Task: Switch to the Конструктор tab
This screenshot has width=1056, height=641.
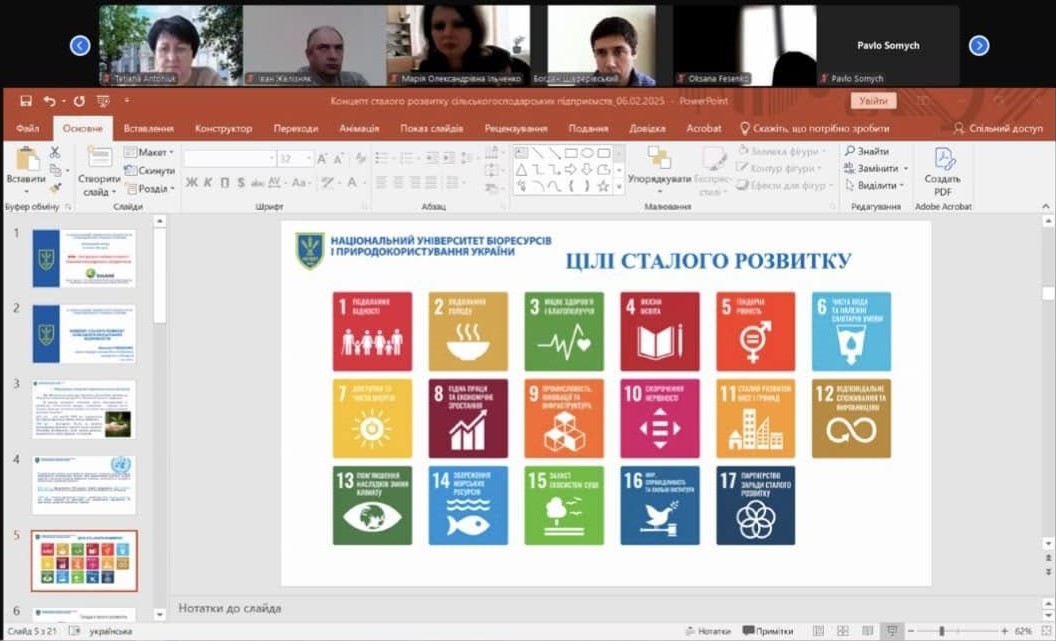Action: point(224,128)
